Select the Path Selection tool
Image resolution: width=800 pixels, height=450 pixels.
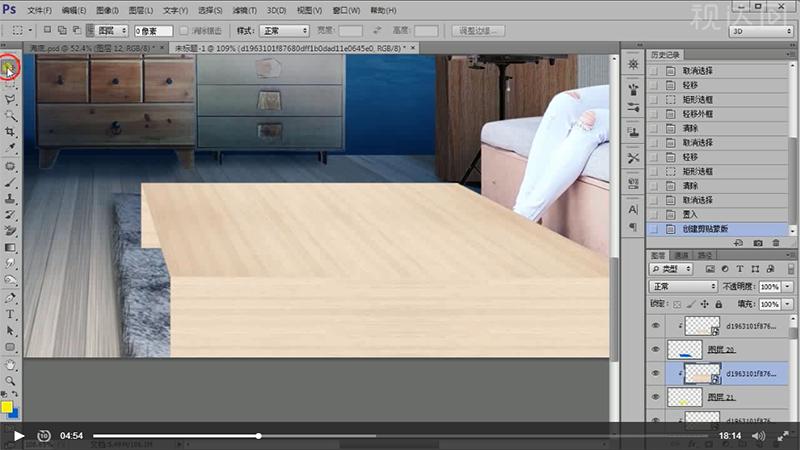pos(10,331)
